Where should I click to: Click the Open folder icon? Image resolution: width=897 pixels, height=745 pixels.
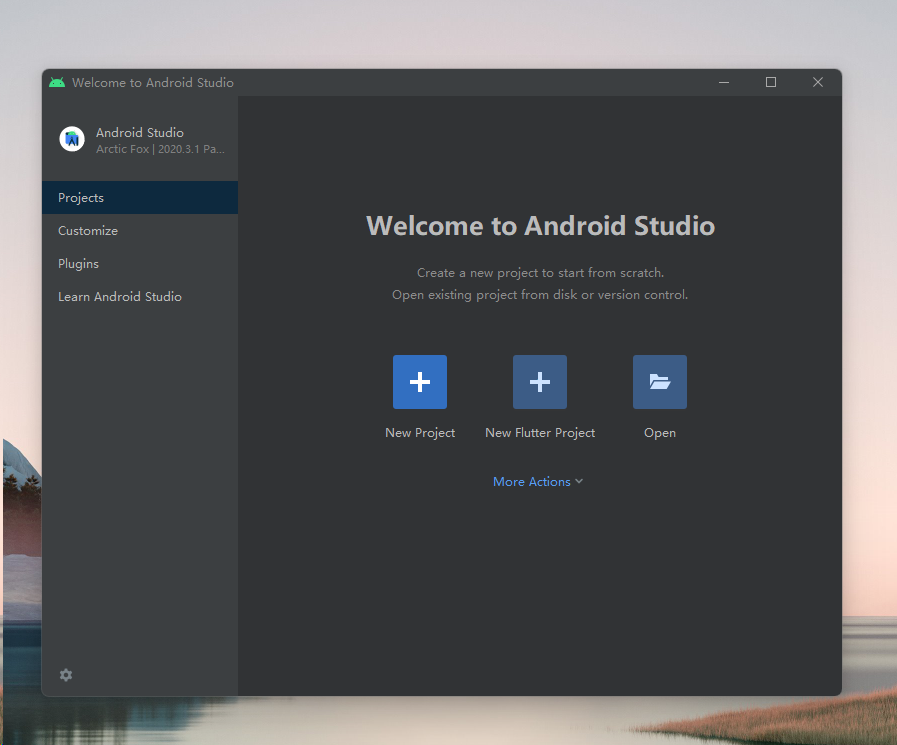click(660, 382)
